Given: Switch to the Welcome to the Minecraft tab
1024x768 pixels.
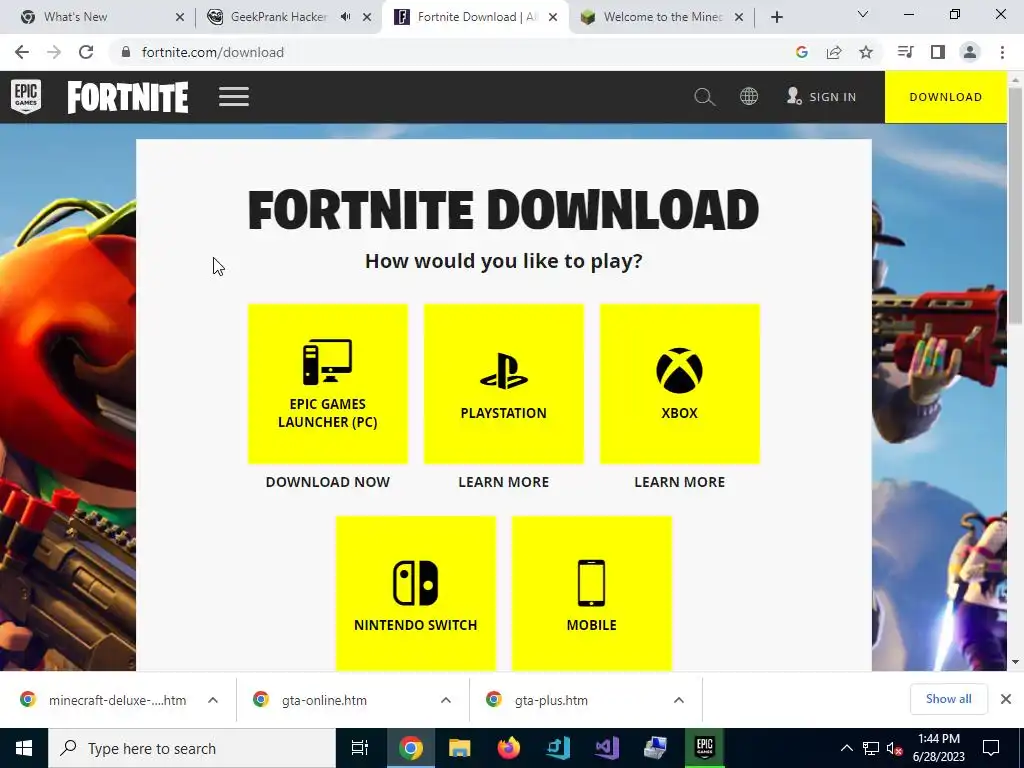Looking at the screenshot, I should [662, 17].
